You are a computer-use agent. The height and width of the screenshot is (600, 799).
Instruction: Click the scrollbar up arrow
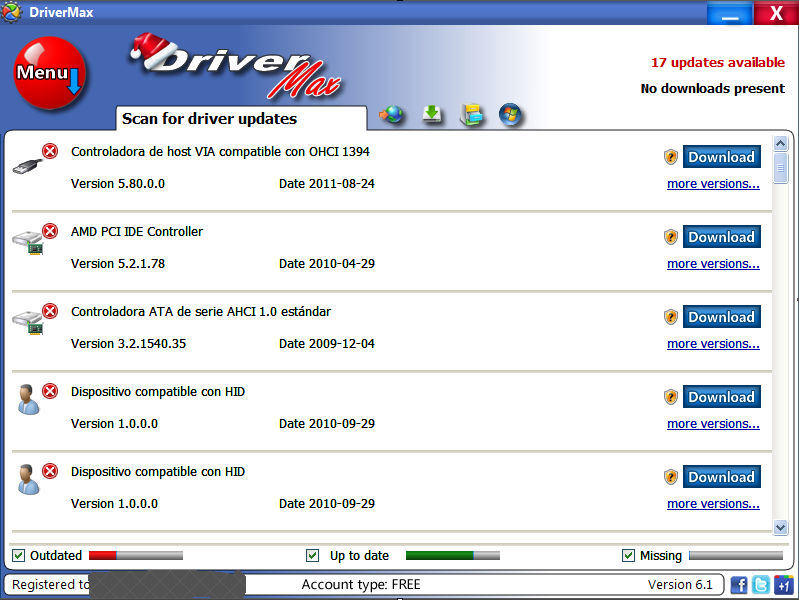pyautogui.click(x=780, y=143)
